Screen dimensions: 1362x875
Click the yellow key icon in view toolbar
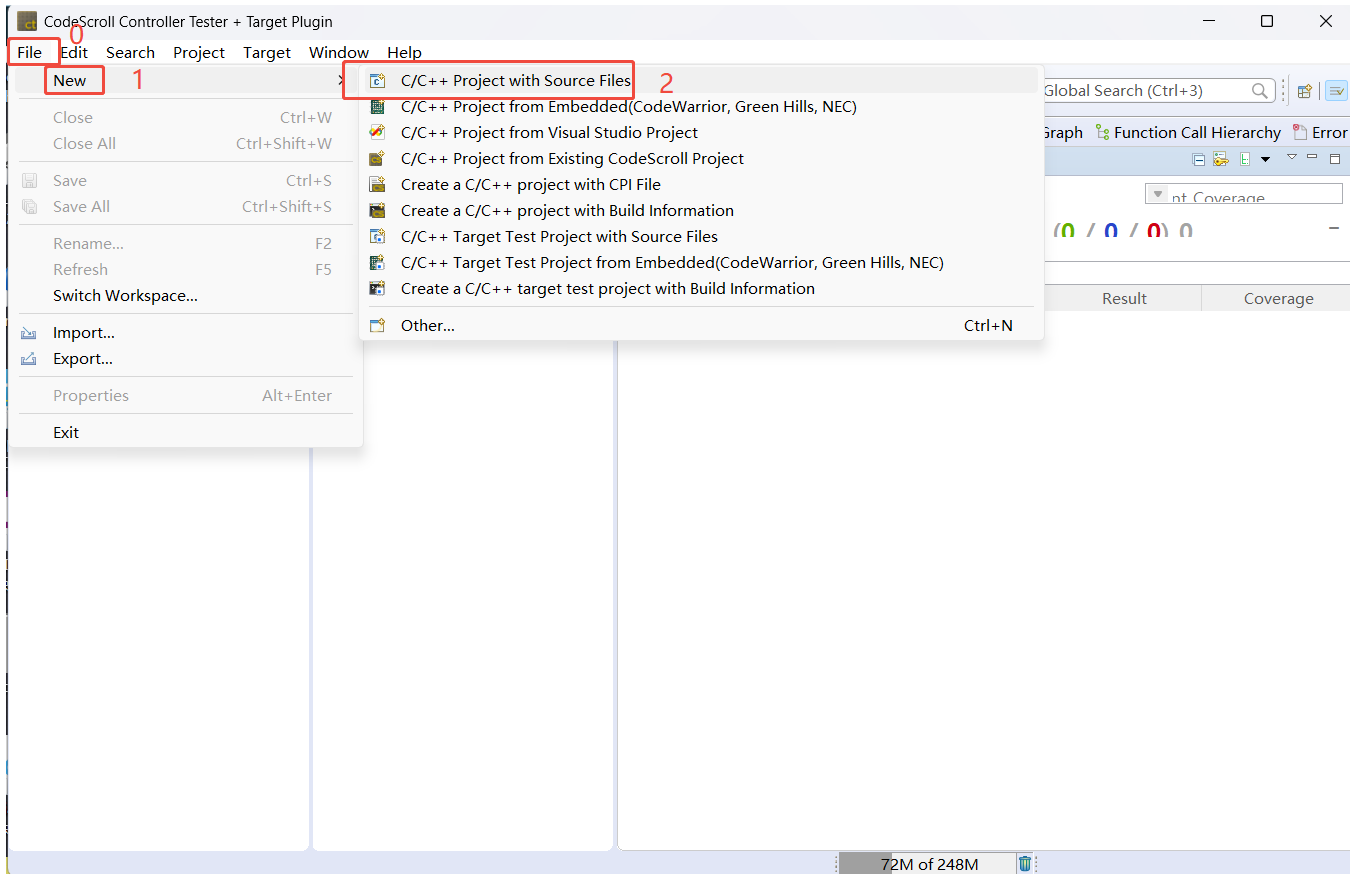click(1221, 159)
